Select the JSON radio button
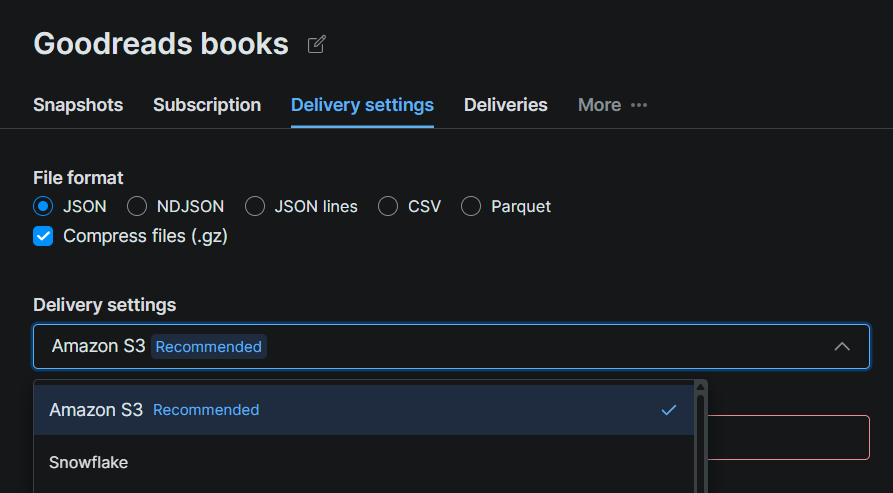This screenshot has height=493, width=893. (x=43, y=206)
